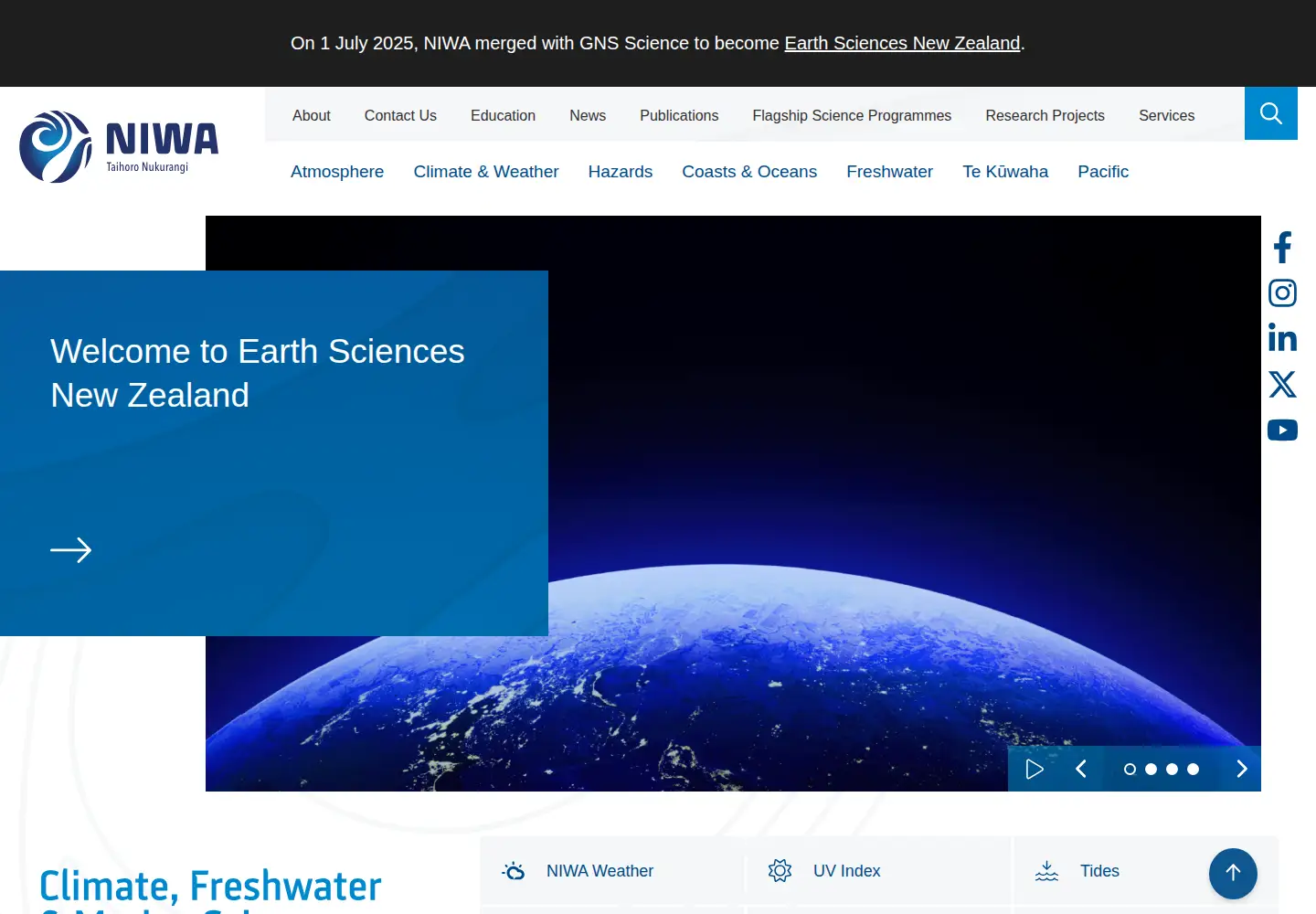Screen dimensions: 1316x914
Task: Select the Freshwater topic
Action: (x=889, y=172)
